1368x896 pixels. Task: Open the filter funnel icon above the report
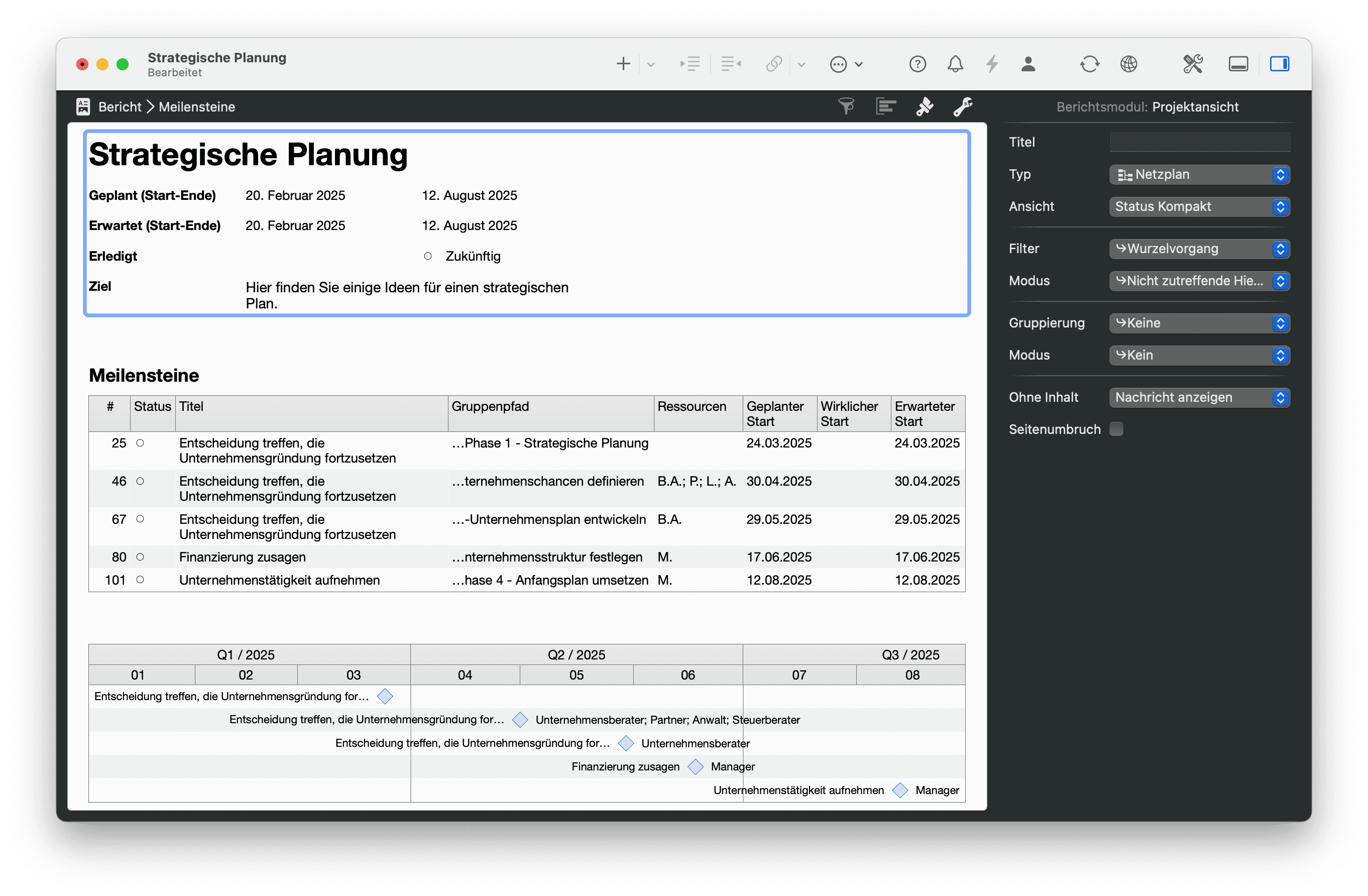pyautogui.click(x=846, y=106)
